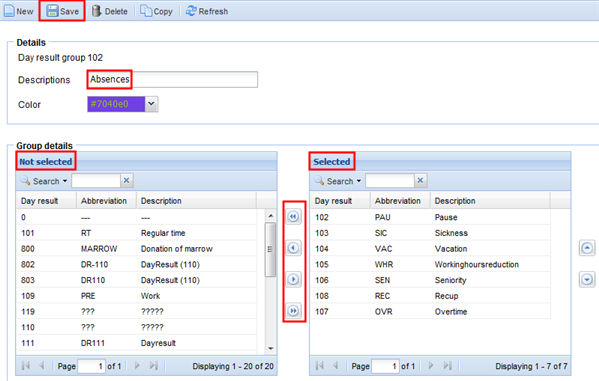Go to last page in Not selected pager

point(154,366)
